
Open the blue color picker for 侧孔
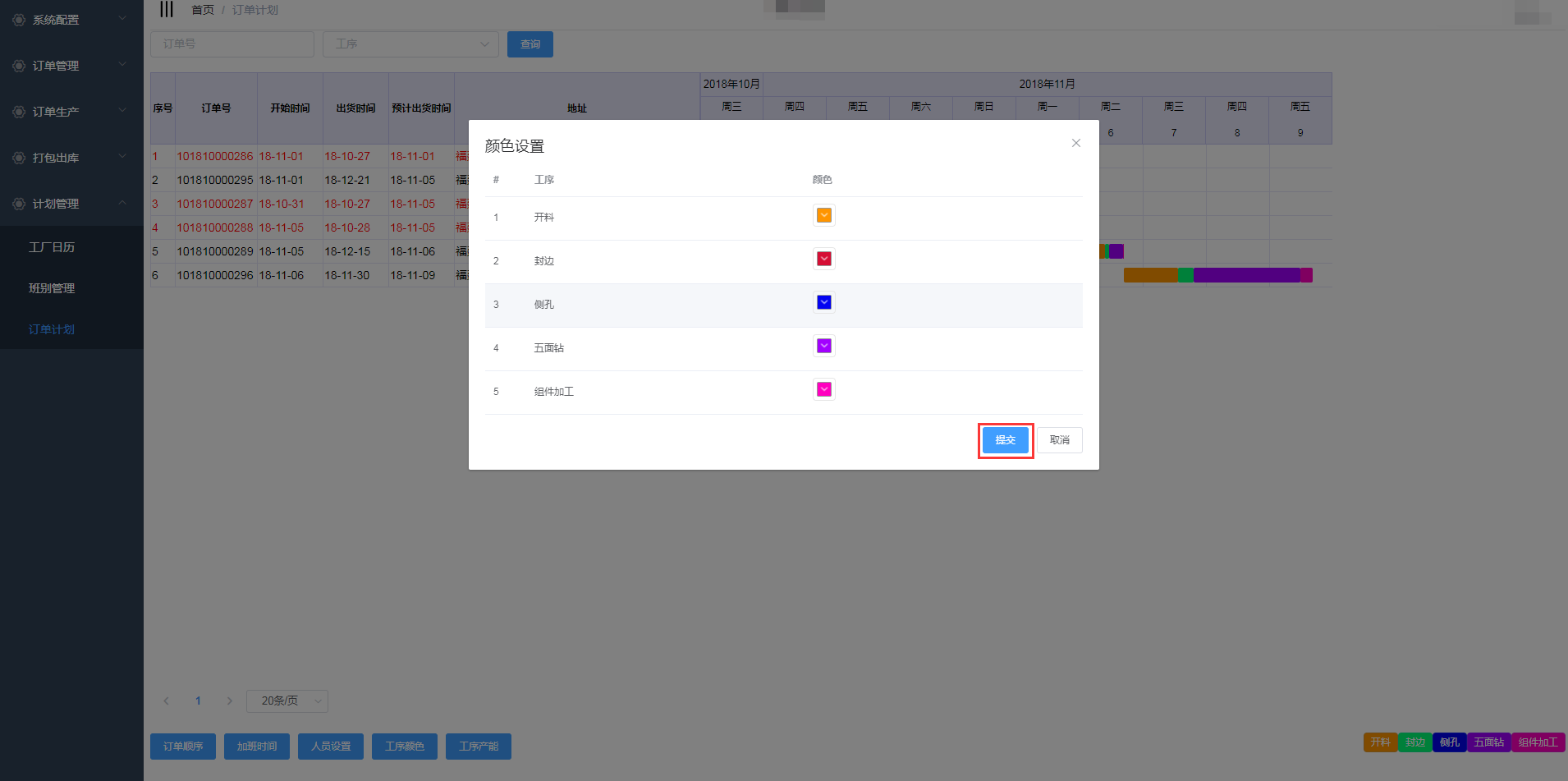click(823, 302)
